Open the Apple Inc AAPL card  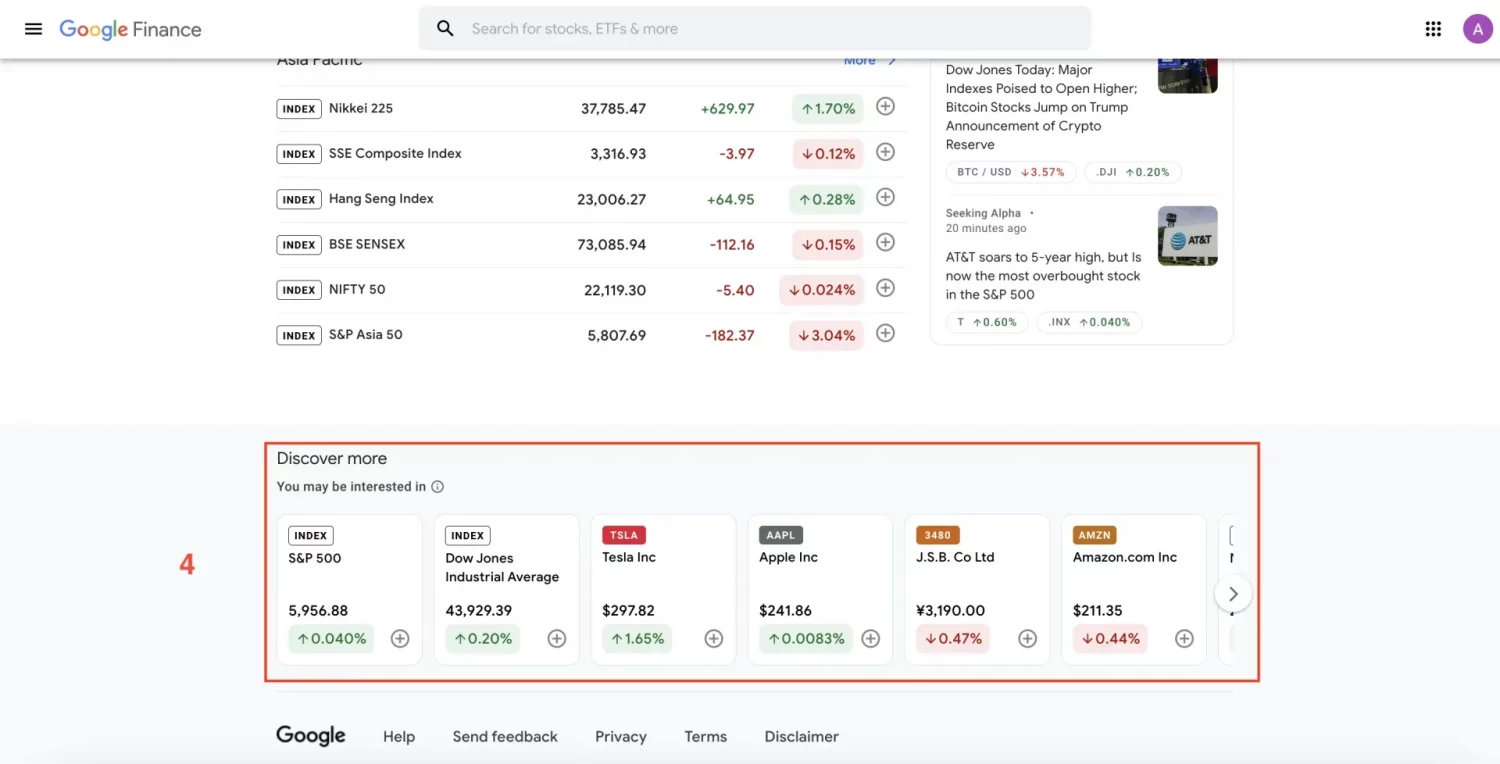[x=820, y=589]
